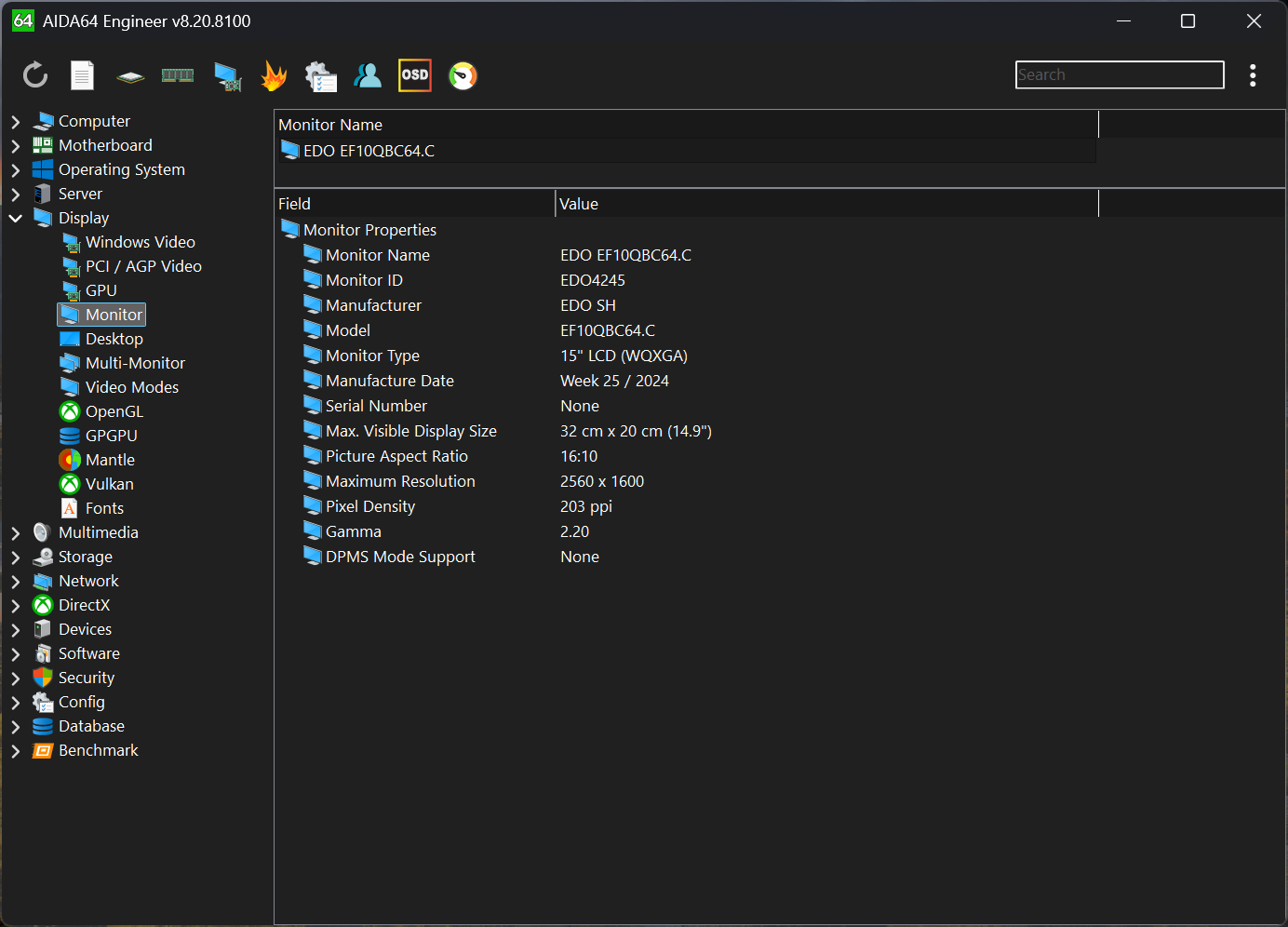Screen dimensions: 1288x927
Task: Open the three-dot options menu
Action: [1253, 75]
